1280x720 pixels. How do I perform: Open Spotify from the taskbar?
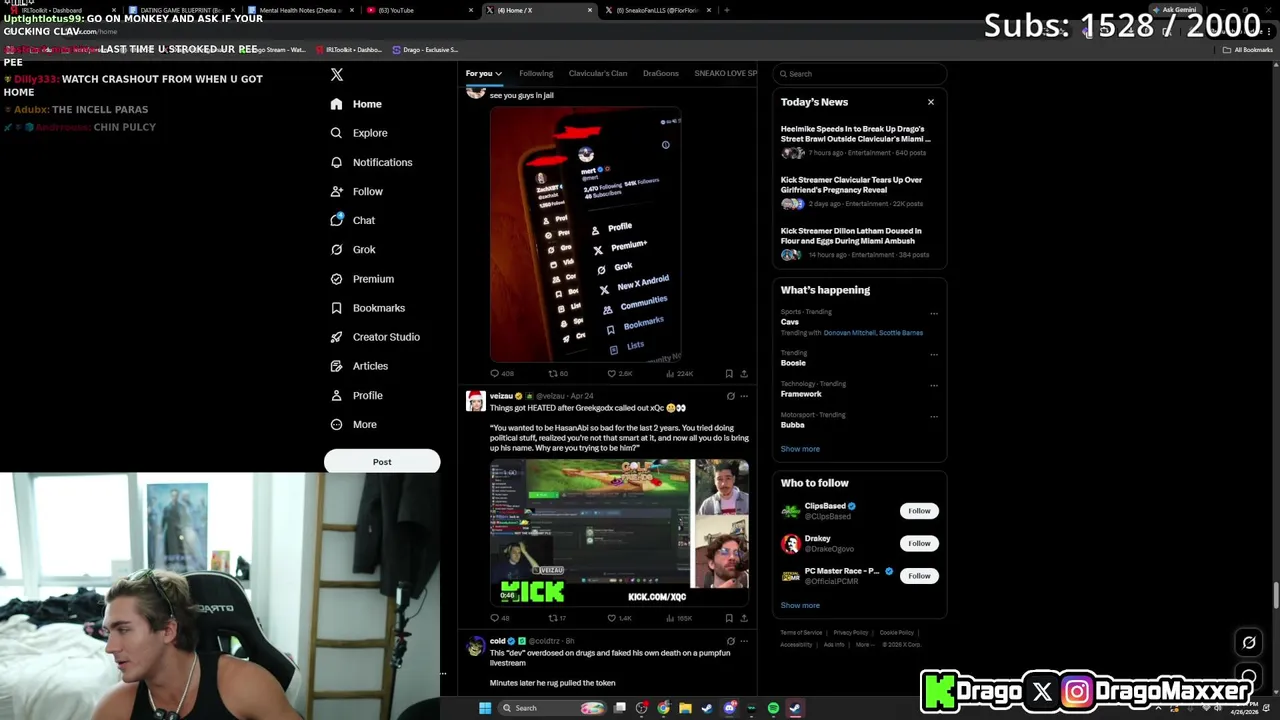pyautogui.click(x=773, y=708)
